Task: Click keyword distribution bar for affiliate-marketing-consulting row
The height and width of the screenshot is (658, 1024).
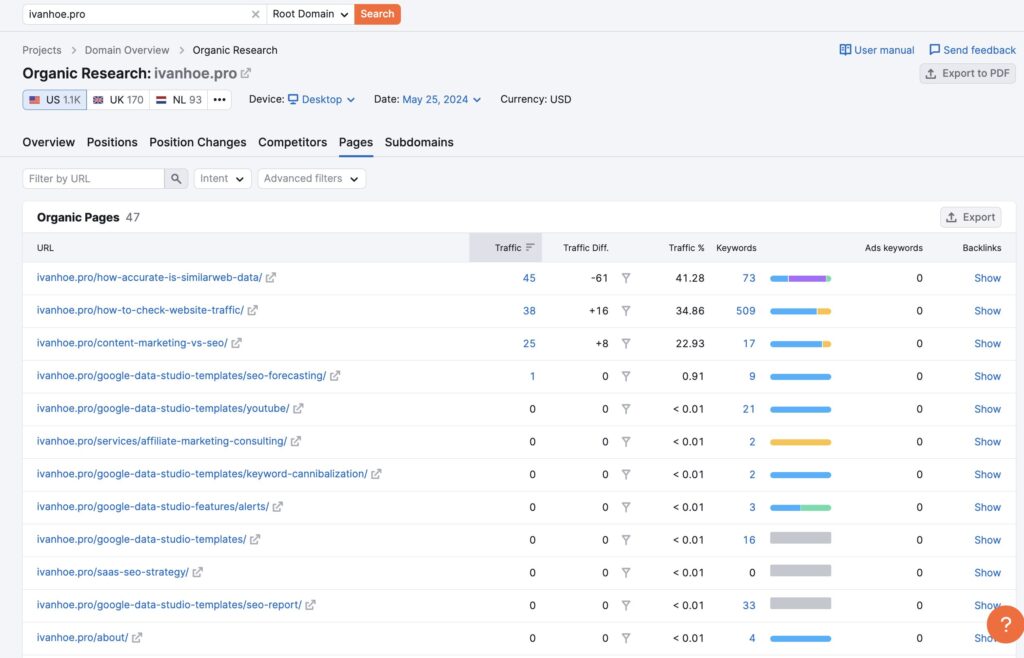Action: click(x=800, y=442)
